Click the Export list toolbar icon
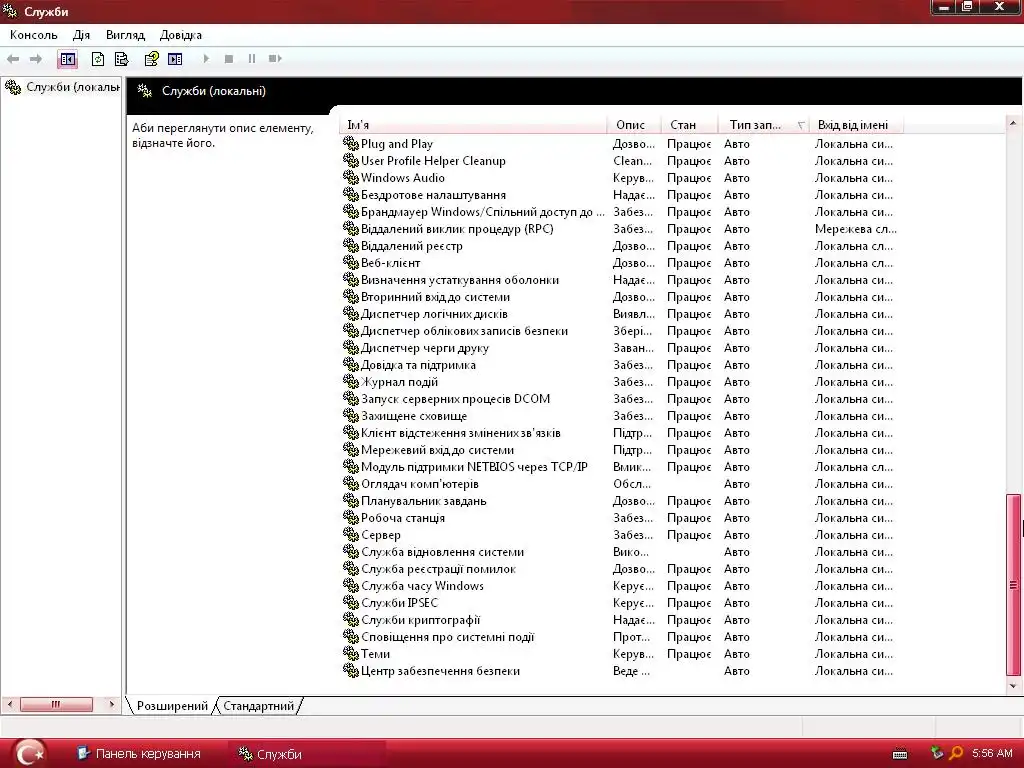Screen dimensions: 1024x768 (x=122, y=59)
